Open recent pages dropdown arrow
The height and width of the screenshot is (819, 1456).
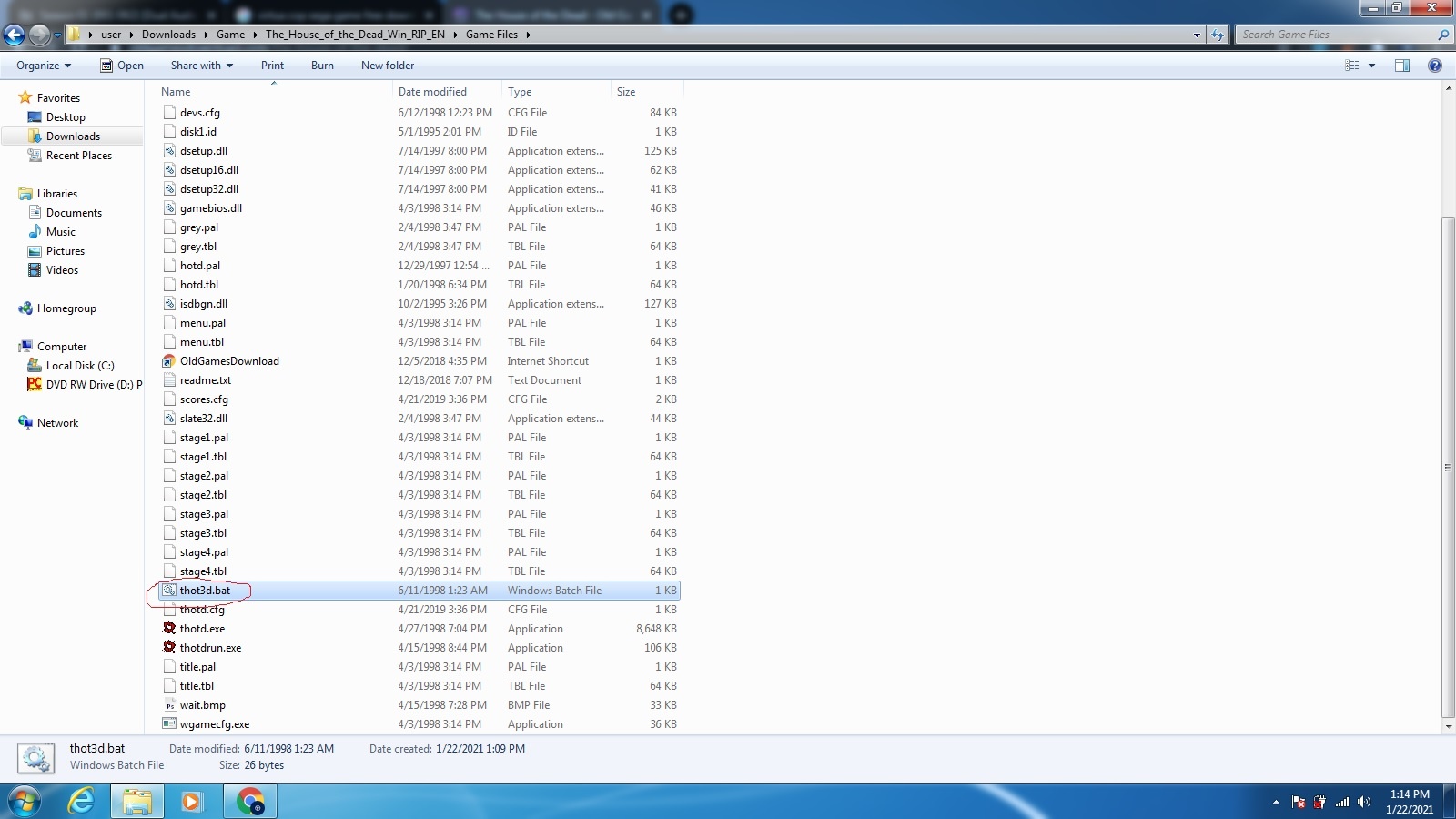(57, 35)
